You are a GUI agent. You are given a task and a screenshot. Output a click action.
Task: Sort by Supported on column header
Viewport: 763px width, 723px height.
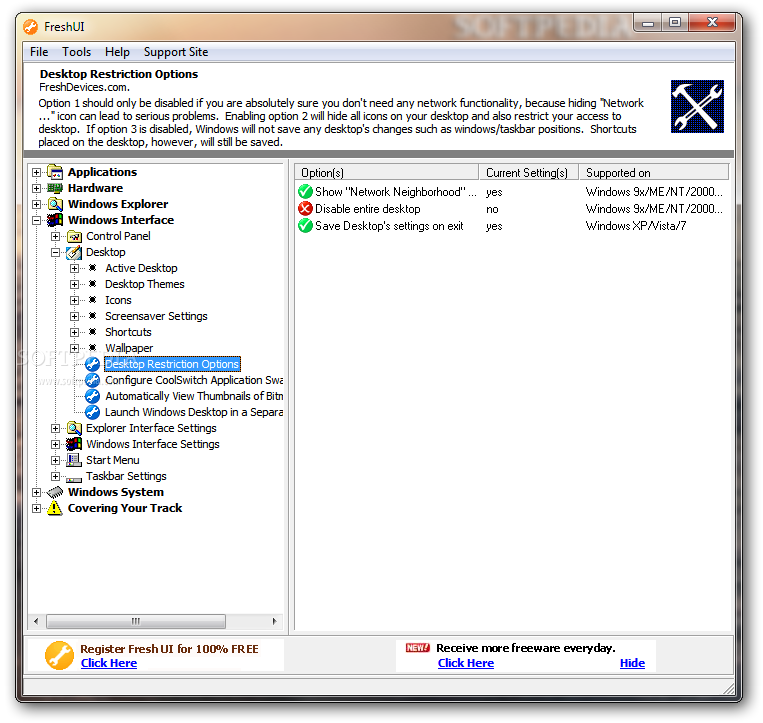(x=654, y=173)
